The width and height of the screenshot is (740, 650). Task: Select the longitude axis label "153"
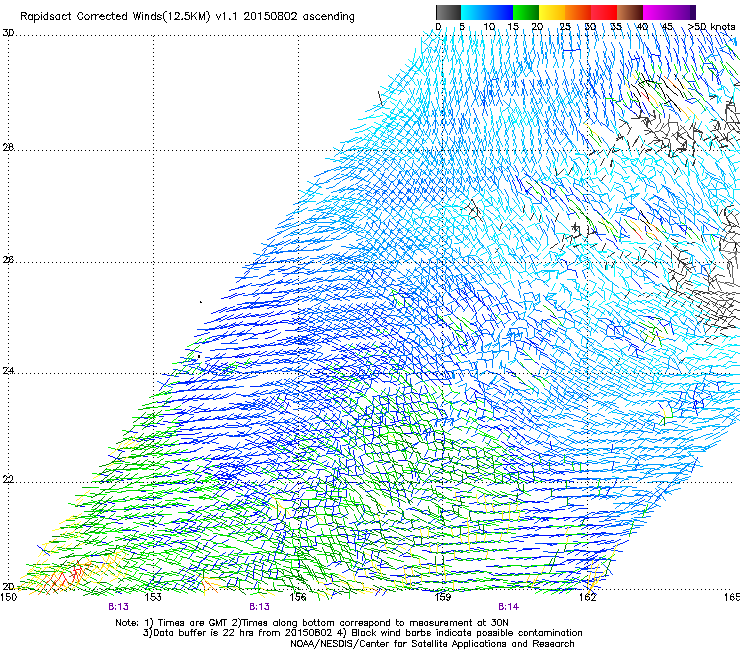tap(153, 598)
